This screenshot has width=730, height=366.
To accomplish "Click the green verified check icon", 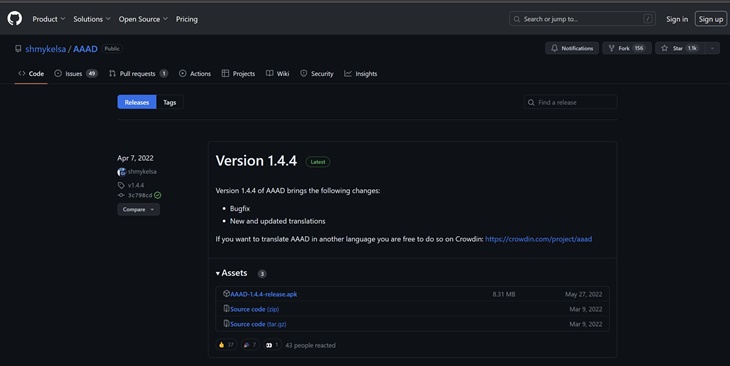I will click(x=158, y=195).
